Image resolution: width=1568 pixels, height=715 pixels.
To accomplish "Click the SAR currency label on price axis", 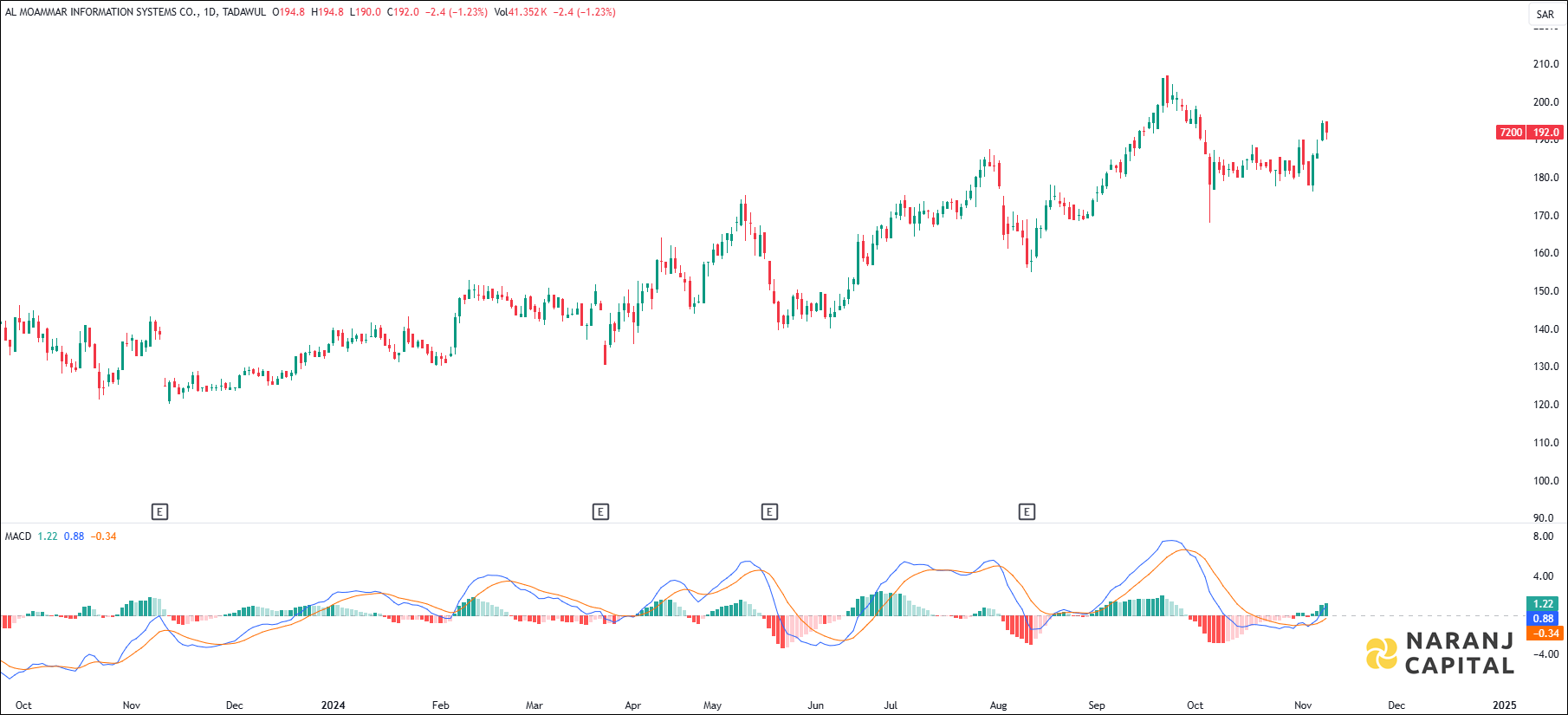I will (x=1545, y=15).
